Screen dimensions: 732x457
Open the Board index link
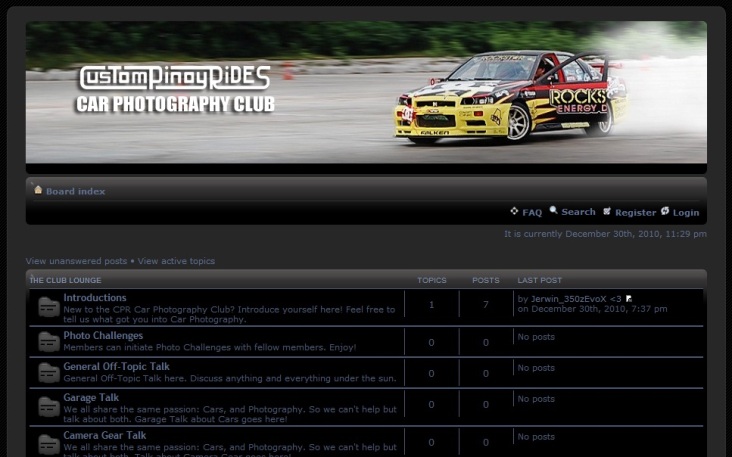pyautogui.click(x=75, y=191)
